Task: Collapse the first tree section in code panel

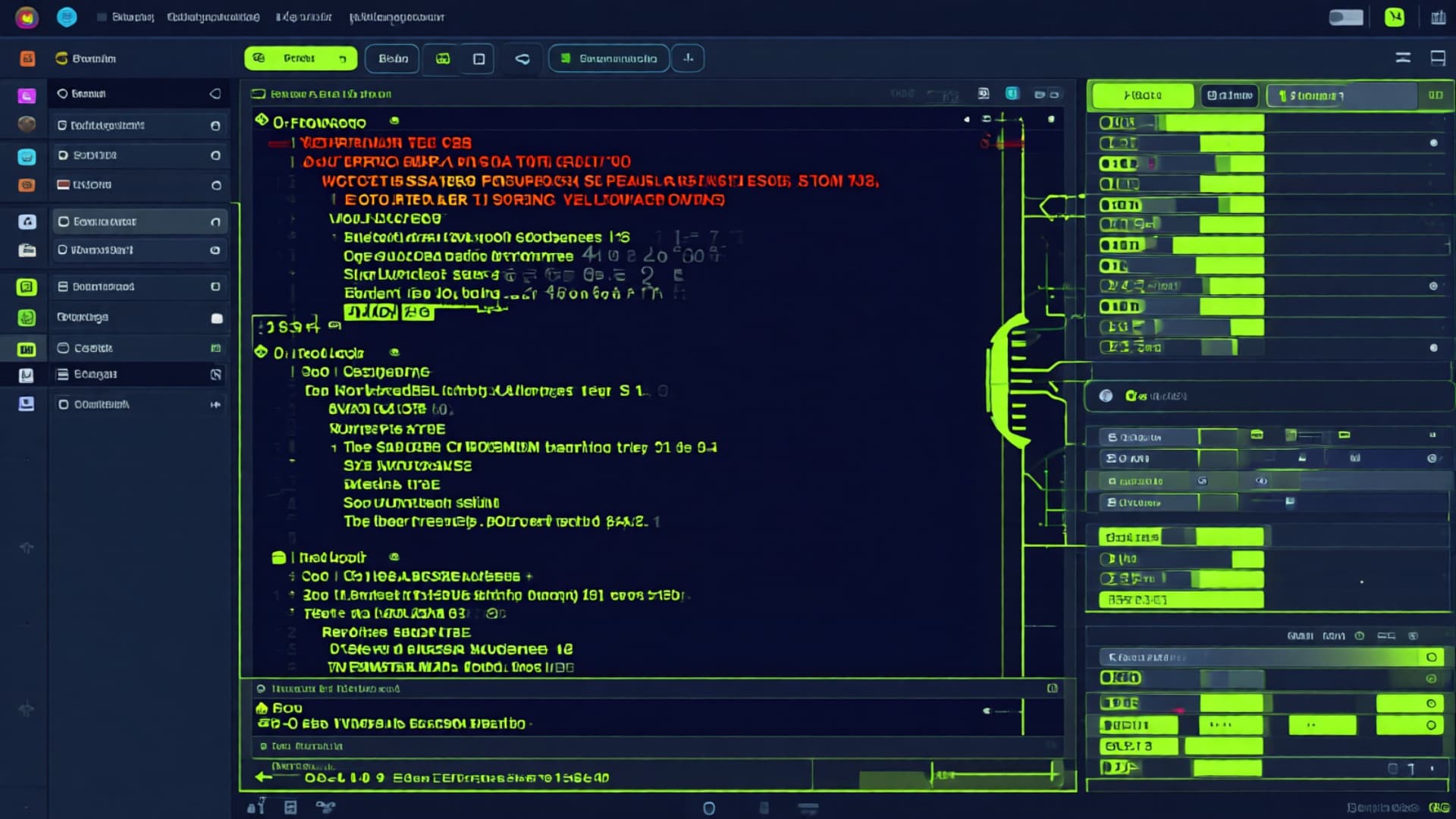Action: 262,120
